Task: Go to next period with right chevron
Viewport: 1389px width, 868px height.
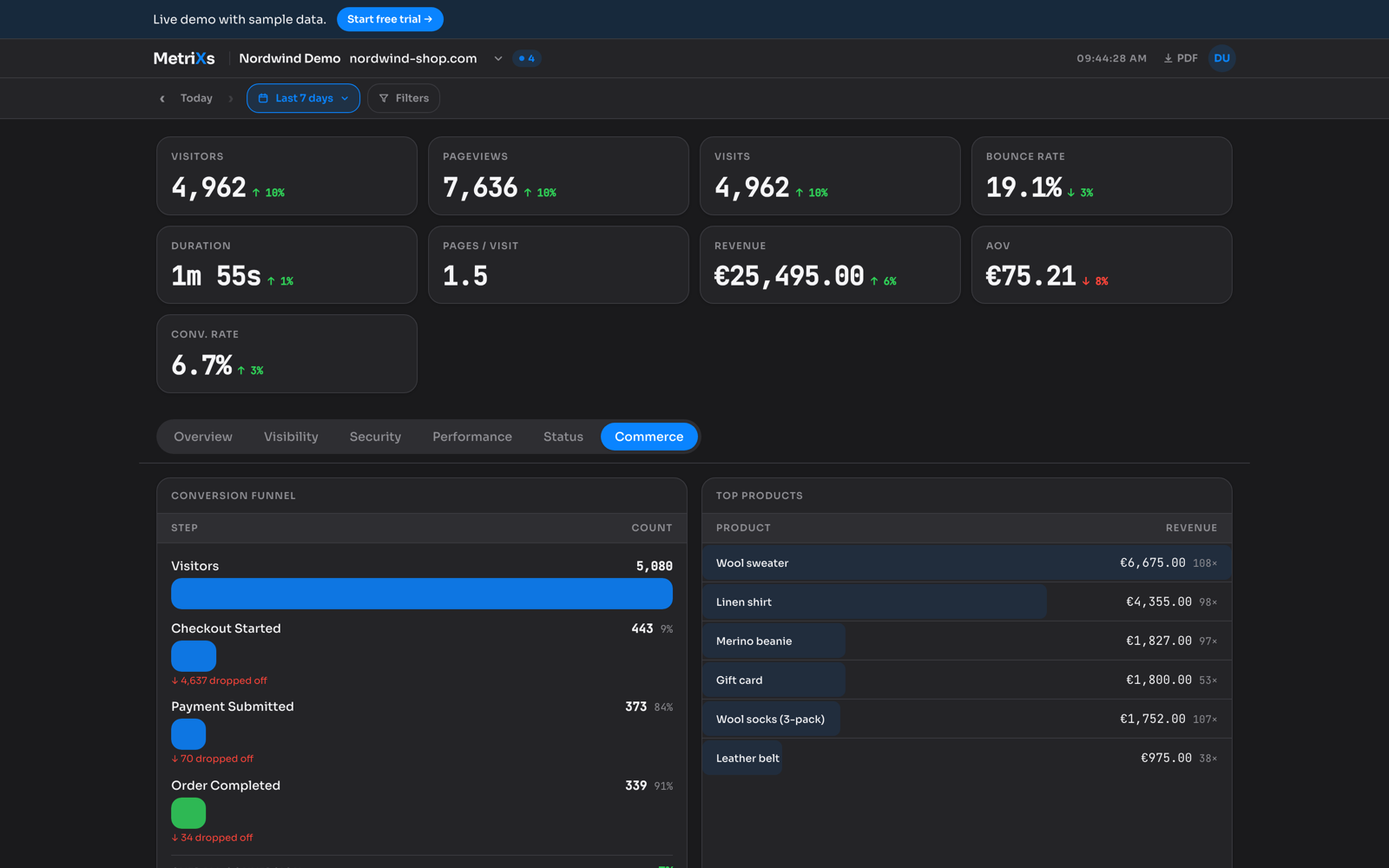Action: tap(231, 99)
